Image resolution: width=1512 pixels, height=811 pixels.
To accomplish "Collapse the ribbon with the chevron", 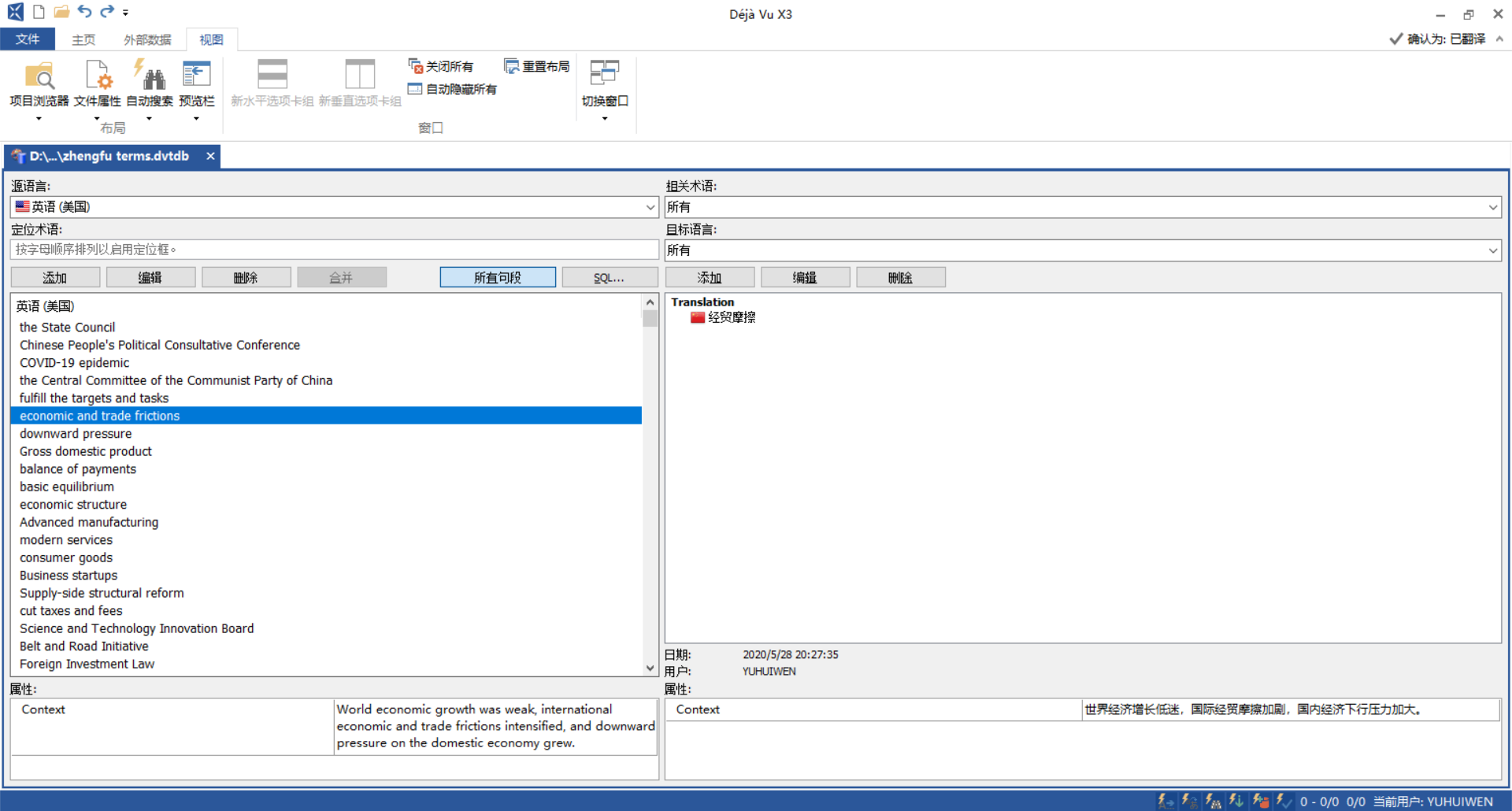I will point(1499,39).
